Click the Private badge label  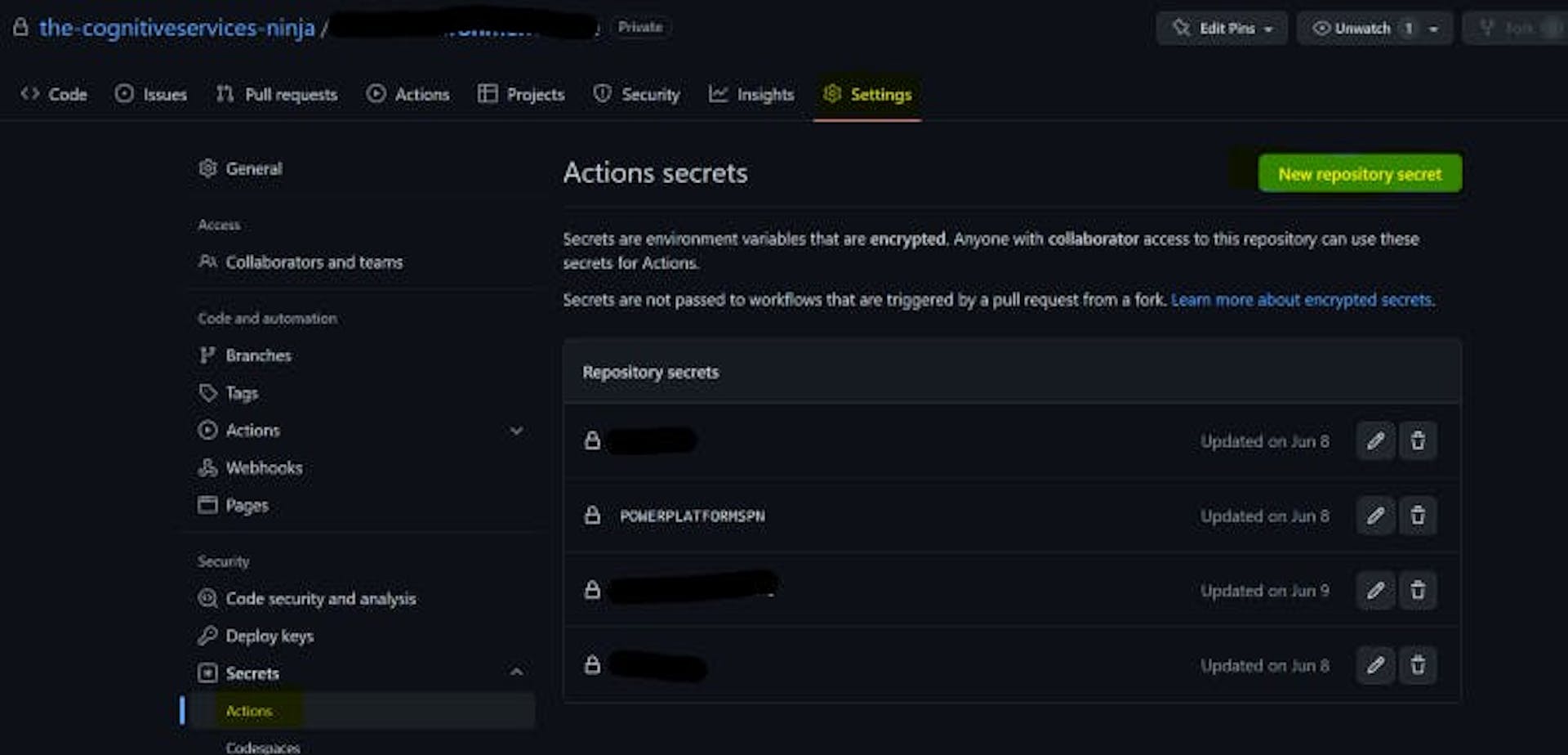(x=640, y=27)
